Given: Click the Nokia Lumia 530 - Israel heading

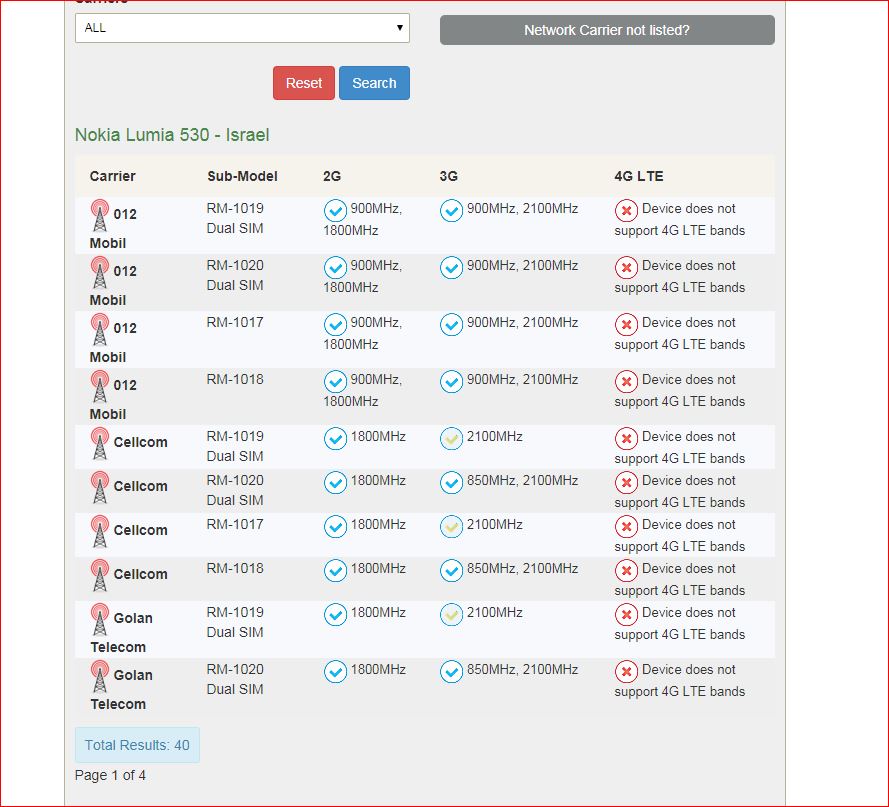Looking at the screenshot, I should coord(172,135).
